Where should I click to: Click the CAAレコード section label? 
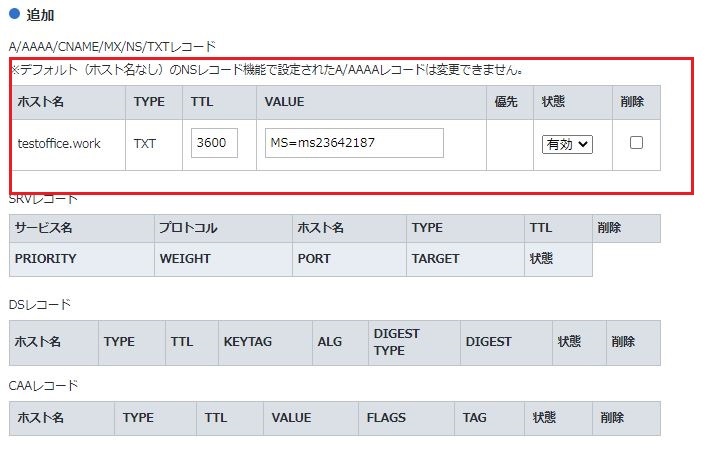coord(43,385)
